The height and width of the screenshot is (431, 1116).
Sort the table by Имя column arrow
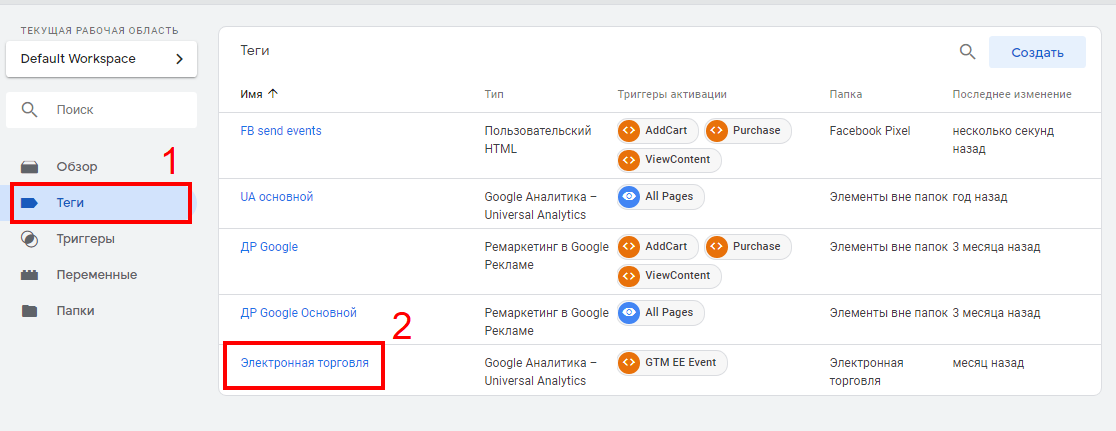[273, 94]
